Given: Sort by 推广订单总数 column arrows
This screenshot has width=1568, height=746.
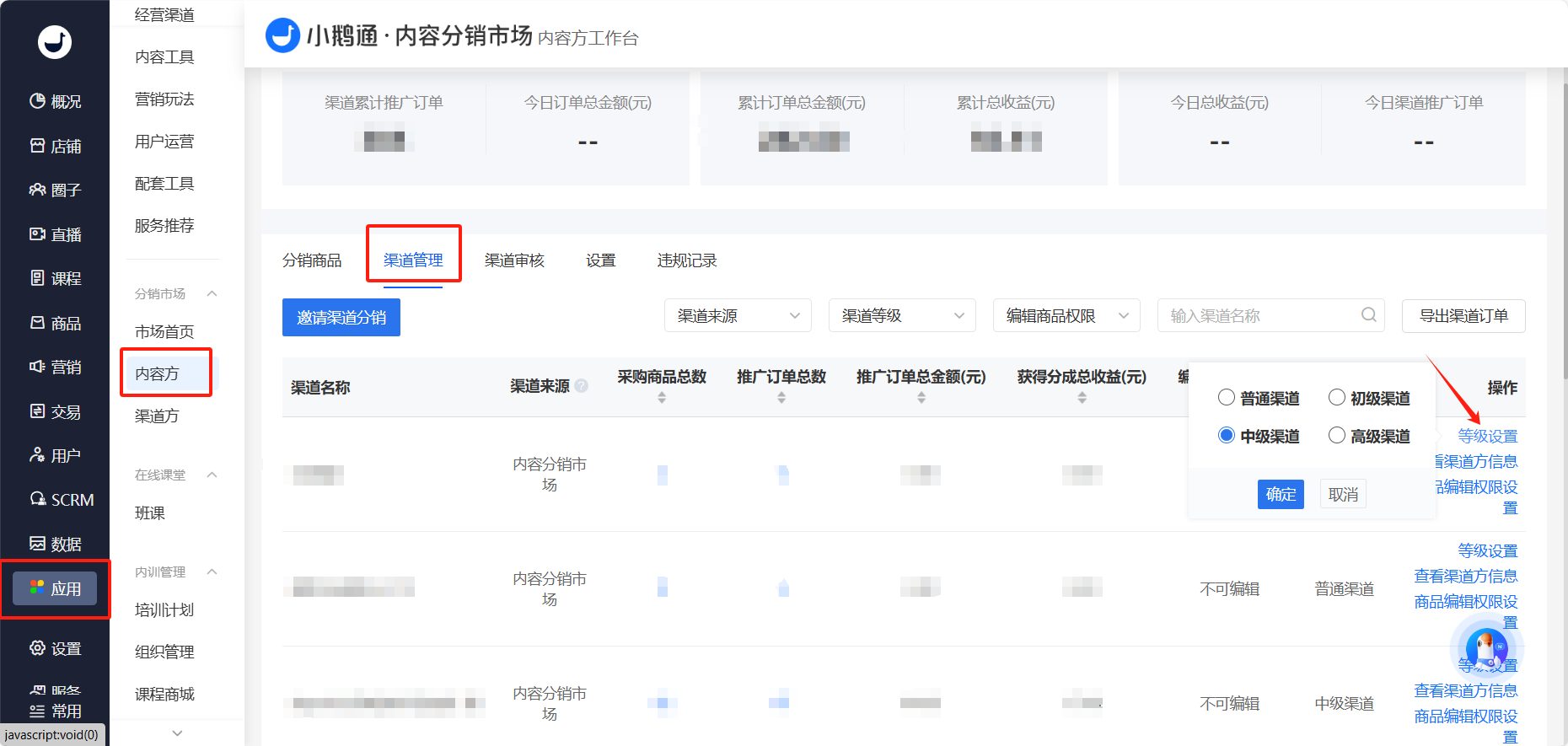Looking at the screenshot, I should [x=781, y=397].
